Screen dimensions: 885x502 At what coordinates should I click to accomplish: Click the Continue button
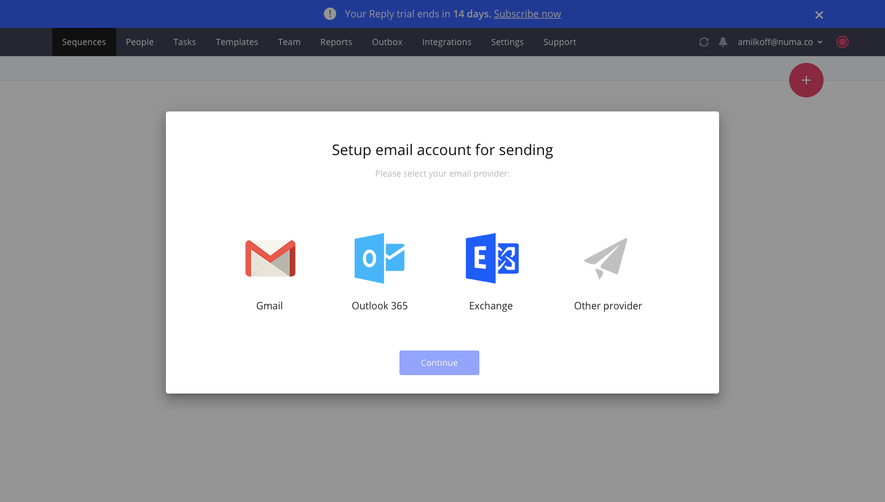pyautogui.click(x=439, y=363)
